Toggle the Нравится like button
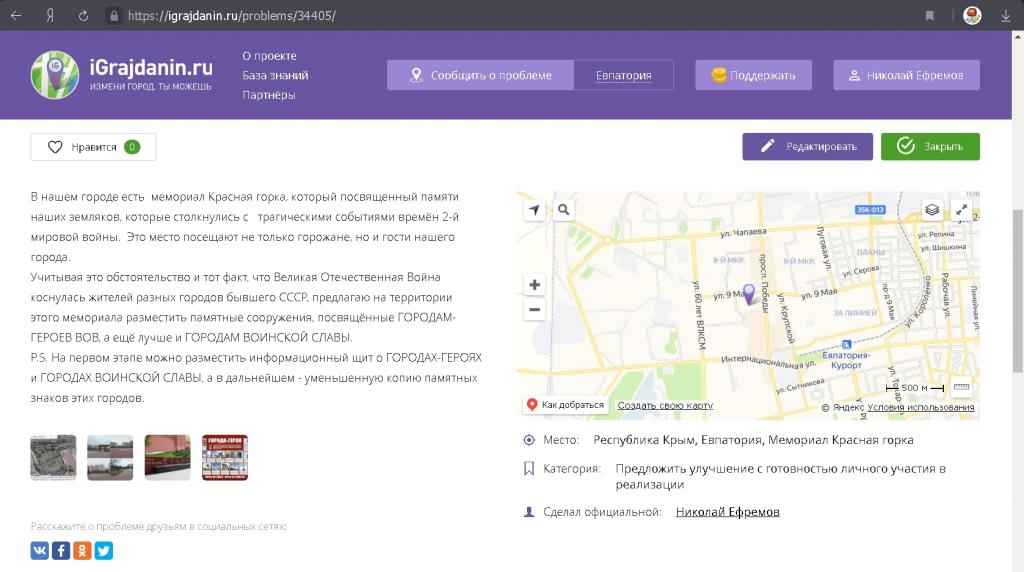Image resolution: width=1024 pixels, height=572 pixels. point(93,147)
